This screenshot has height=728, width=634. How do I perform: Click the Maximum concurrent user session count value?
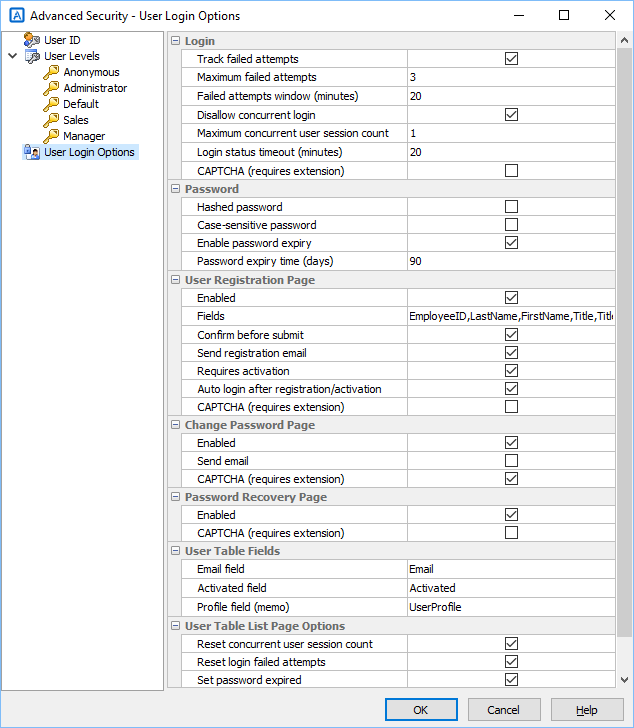[511, 133]
